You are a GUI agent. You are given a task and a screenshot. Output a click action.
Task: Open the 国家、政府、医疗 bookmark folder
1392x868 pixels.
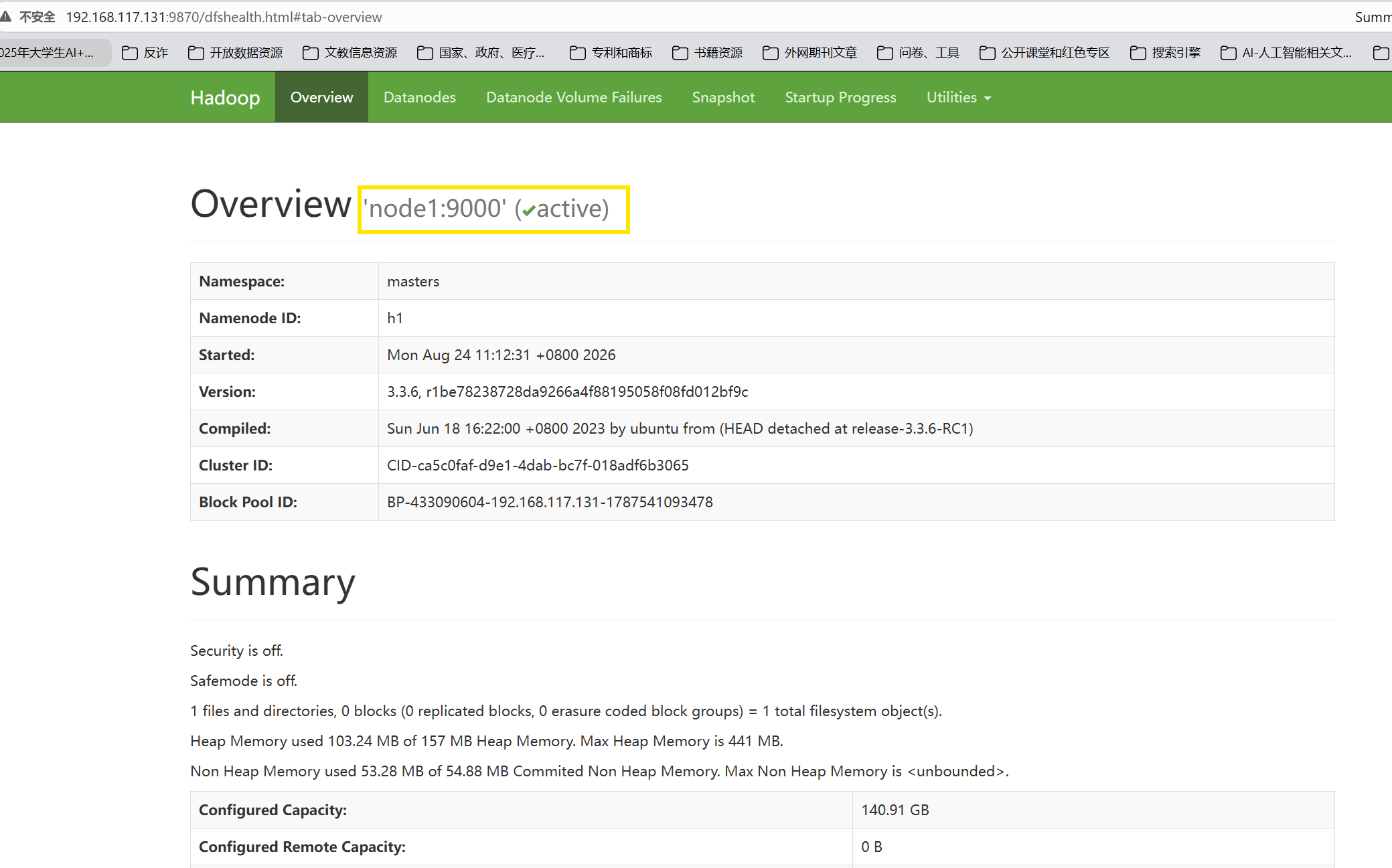point(481,52)
